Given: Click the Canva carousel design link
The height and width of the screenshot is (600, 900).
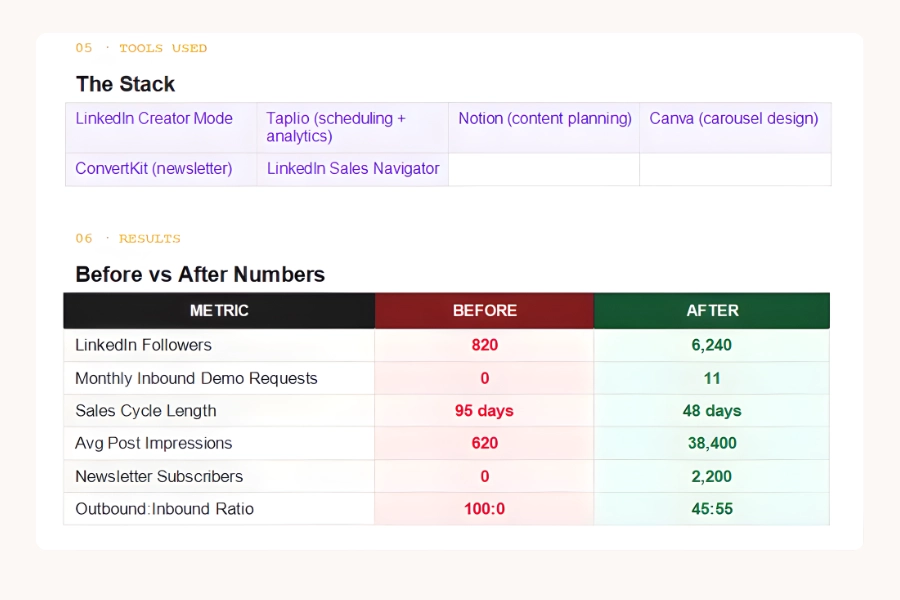Looking at the screenshot, I should (x=733, y=118).
